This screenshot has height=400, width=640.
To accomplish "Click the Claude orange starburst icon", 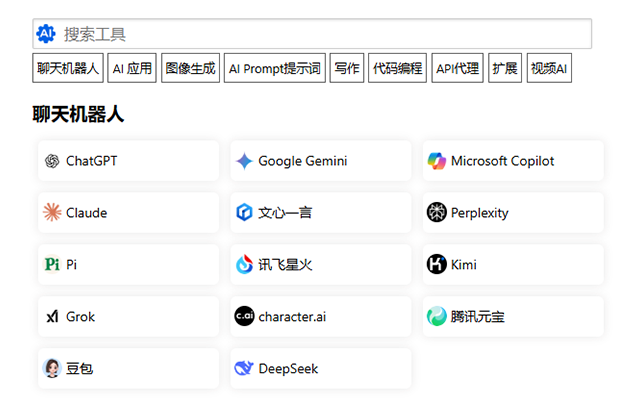I will tap(52, 213).
